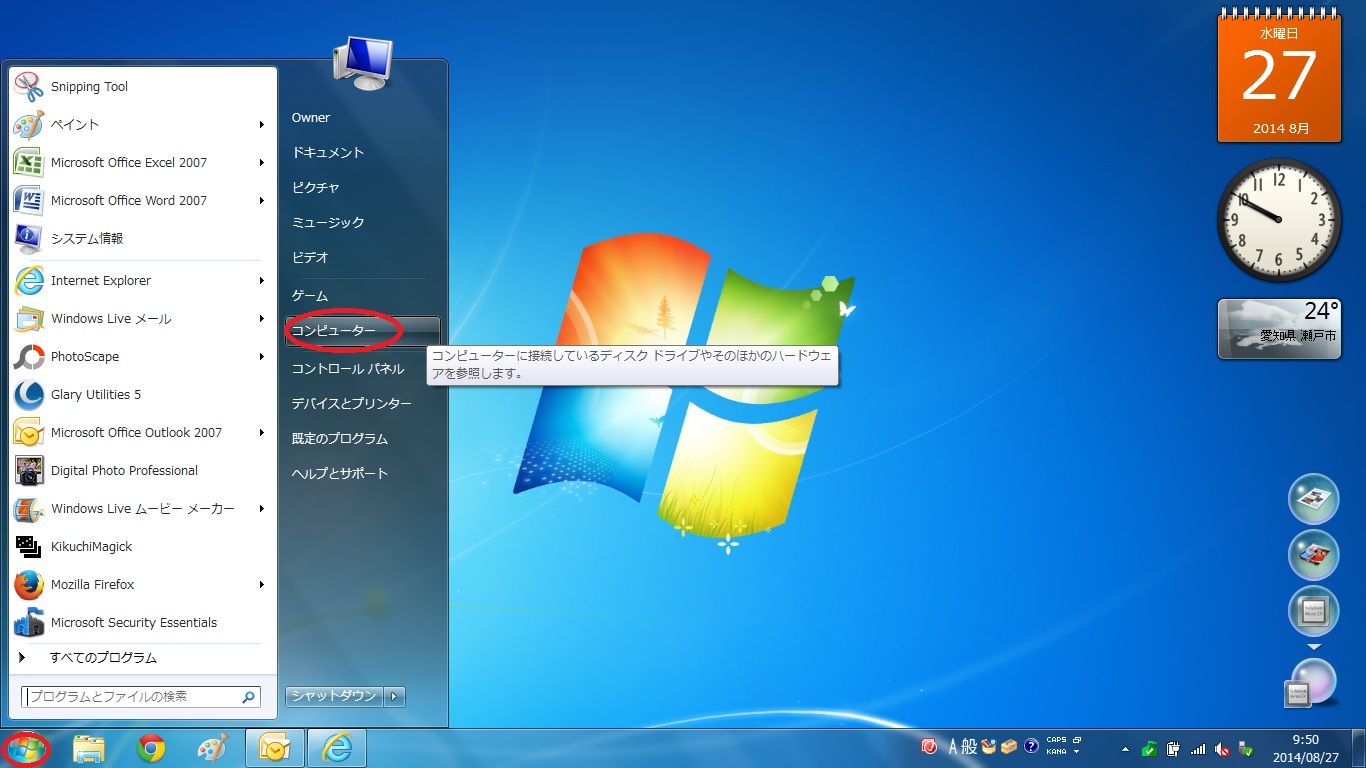The image size is (1366, 768).
Task: Open ビデオ library
Action: (362, 258)
